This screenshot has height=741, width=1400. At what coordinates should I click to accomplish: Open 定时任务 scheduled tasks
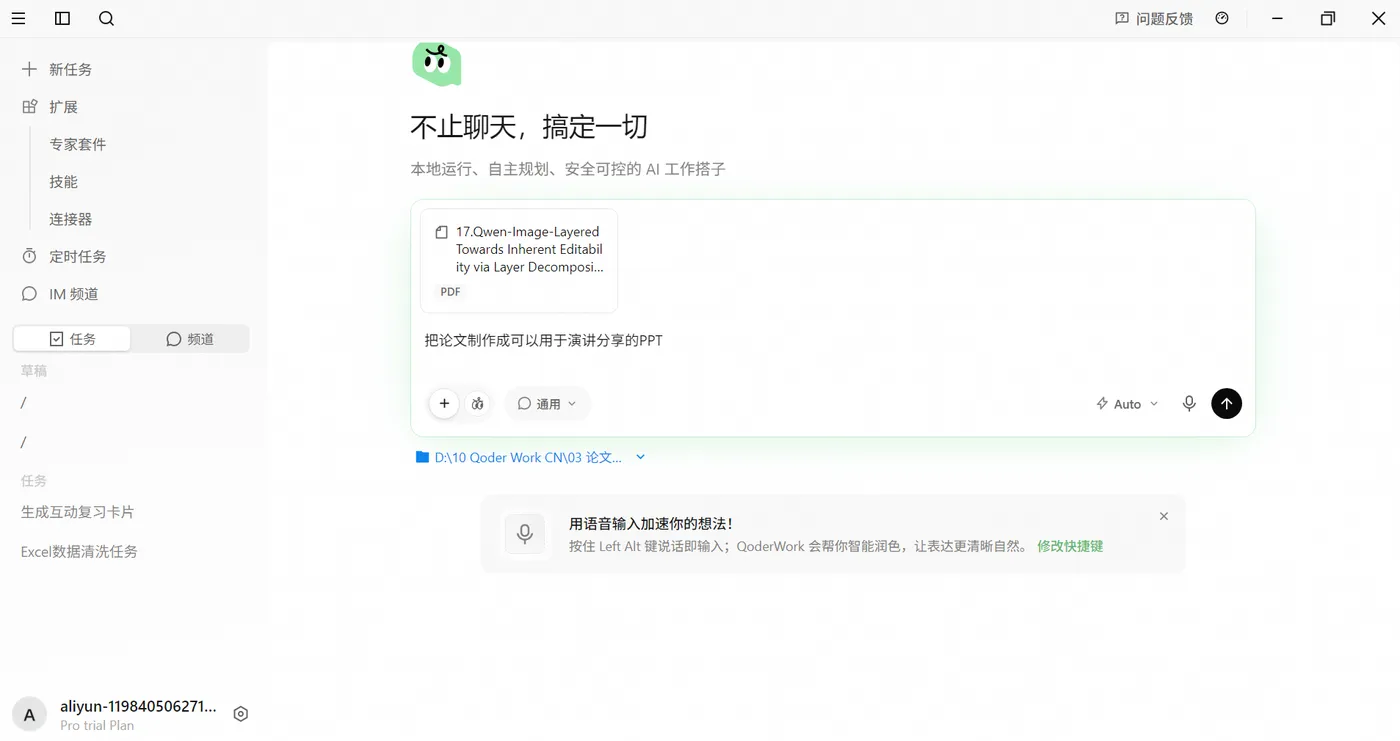pos(64,256)
